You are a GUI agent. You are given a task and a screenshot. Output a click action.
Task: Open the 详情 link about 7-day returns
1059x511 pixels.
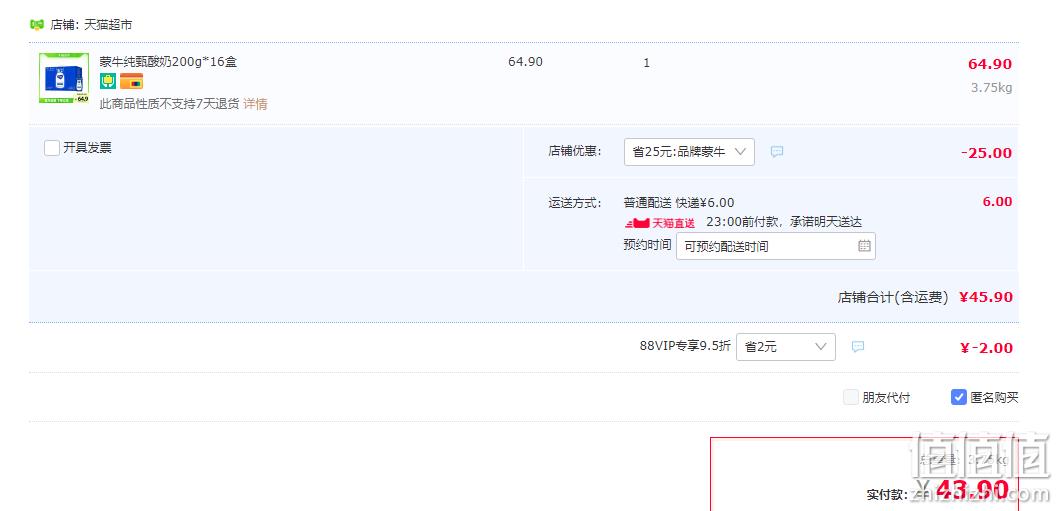tap(255, 104)
